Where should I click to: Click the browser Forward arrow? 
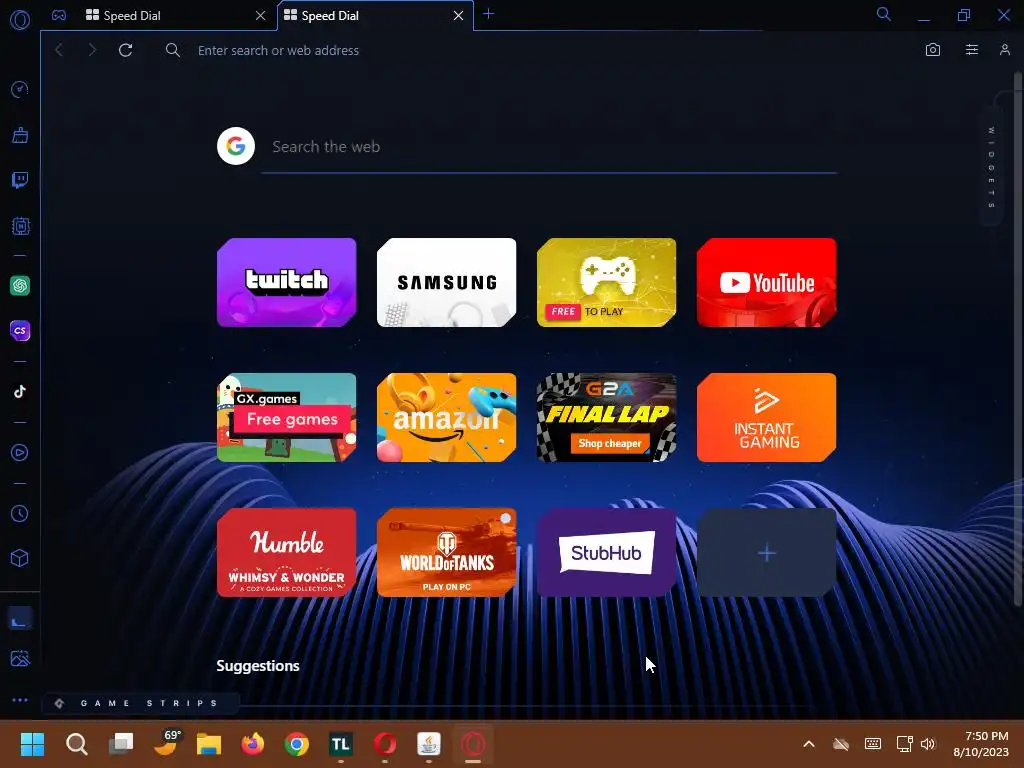[x=92, y=50]
